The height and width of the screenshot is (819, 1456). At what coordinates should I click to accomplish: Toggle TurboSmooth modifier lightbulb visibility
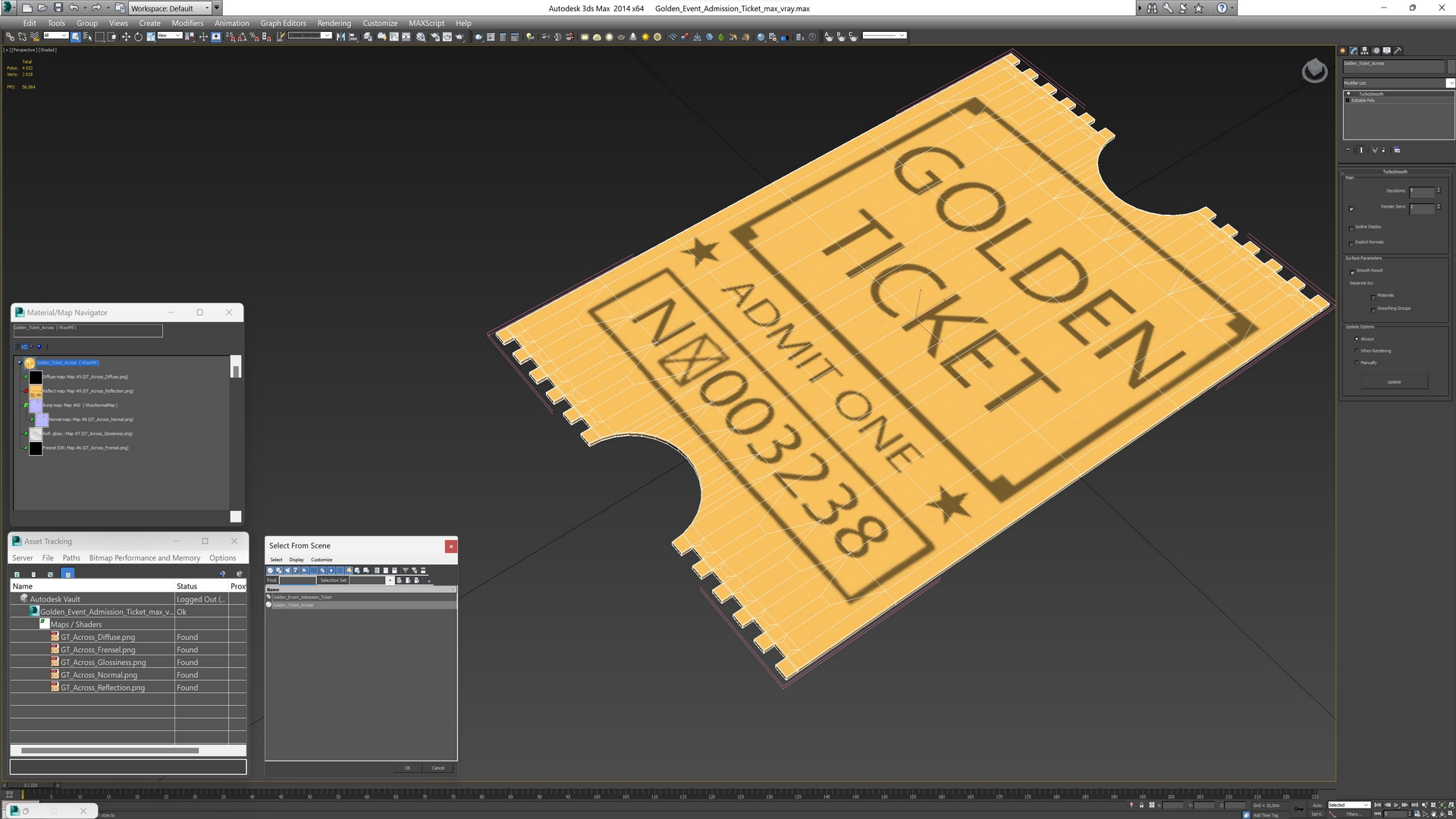click(x=1348, y=94)
